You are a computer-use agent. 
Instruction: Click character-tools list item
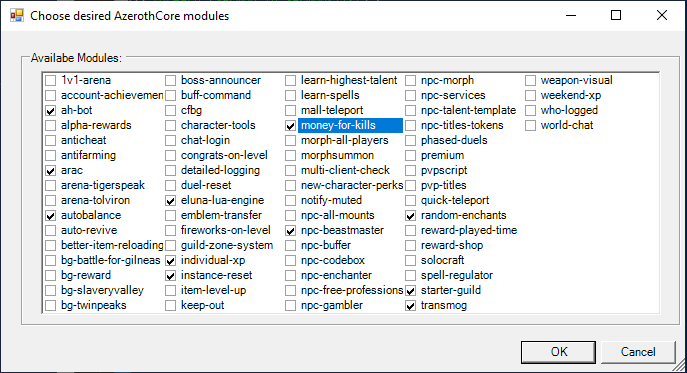click(218, 125)
